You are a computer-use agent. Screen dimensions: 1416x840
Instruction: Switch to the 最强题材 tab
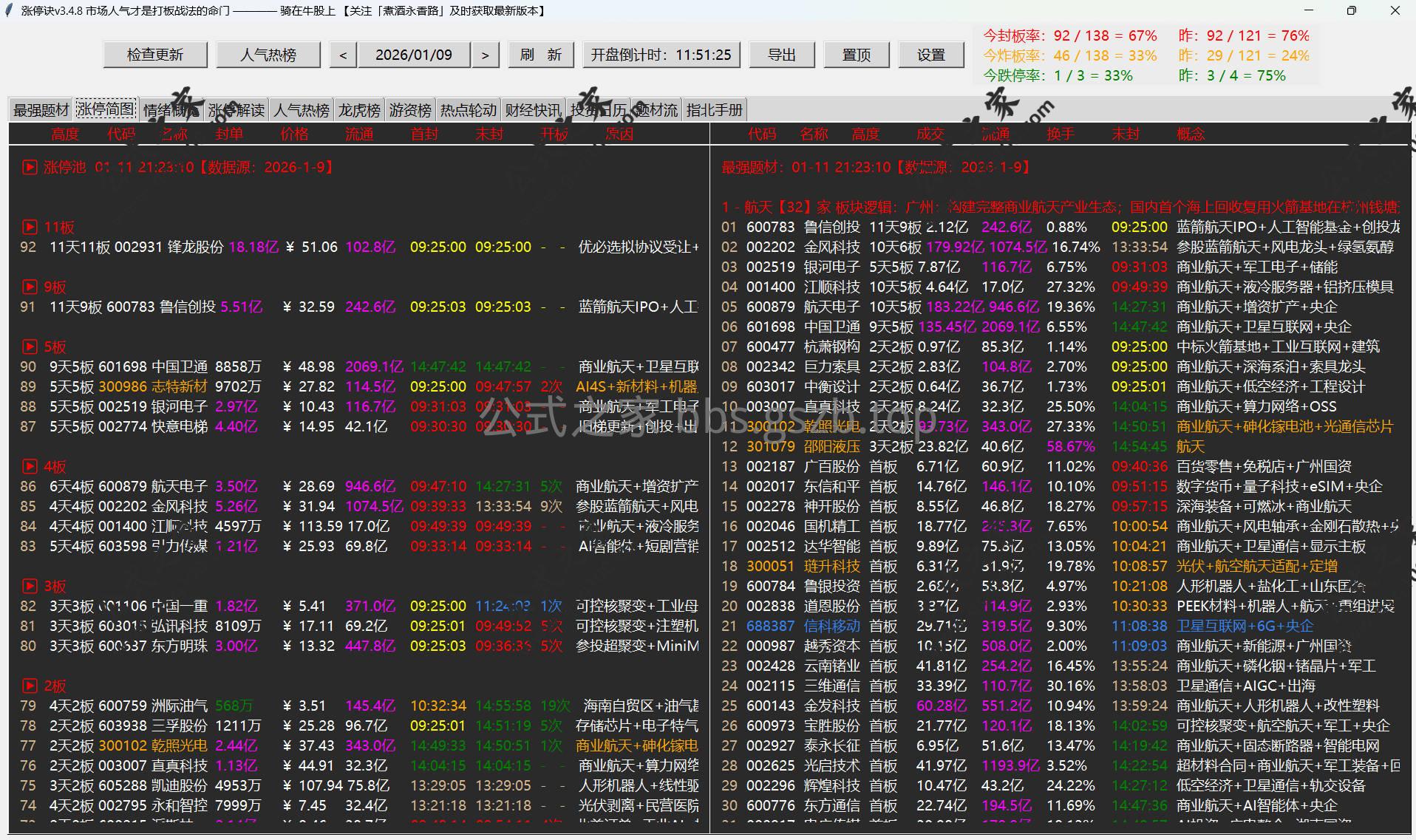pos(41,110)
